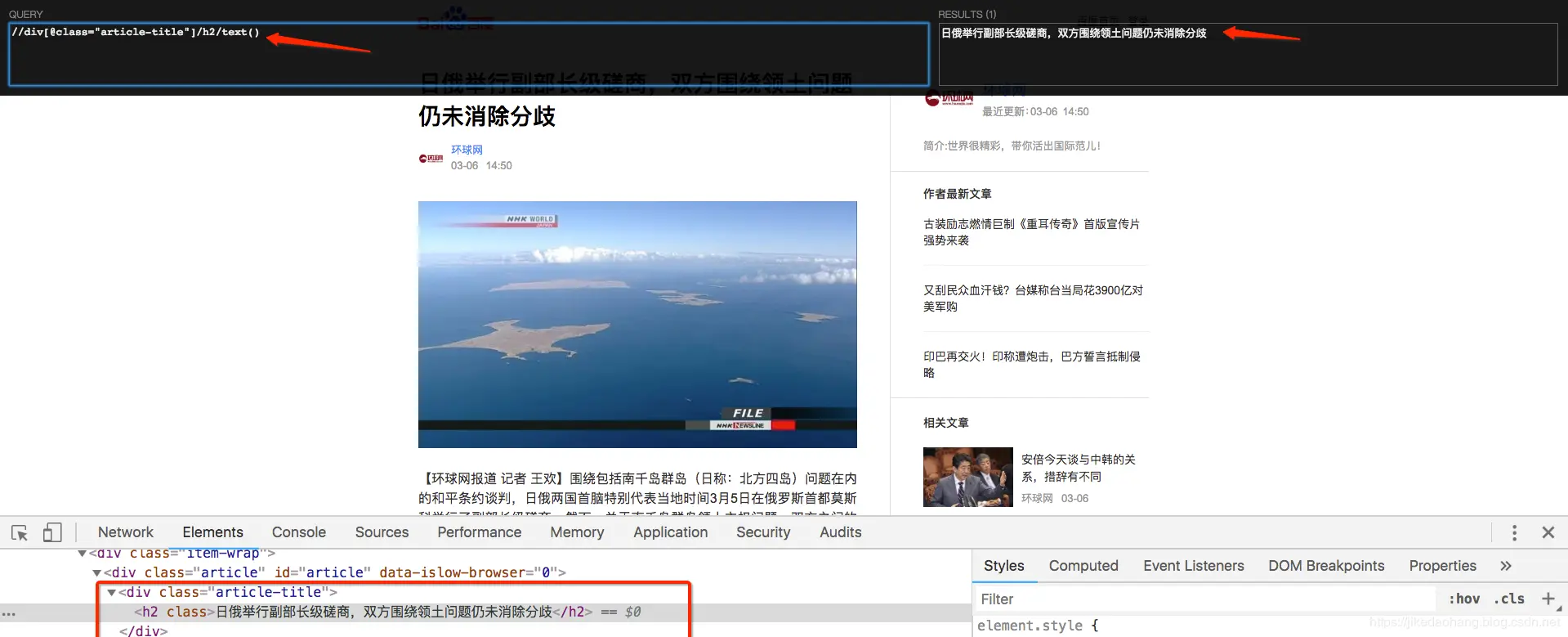Click the NHK islands article image
This screenshot has height=637, width=1568.
click(x=637, y=325)
